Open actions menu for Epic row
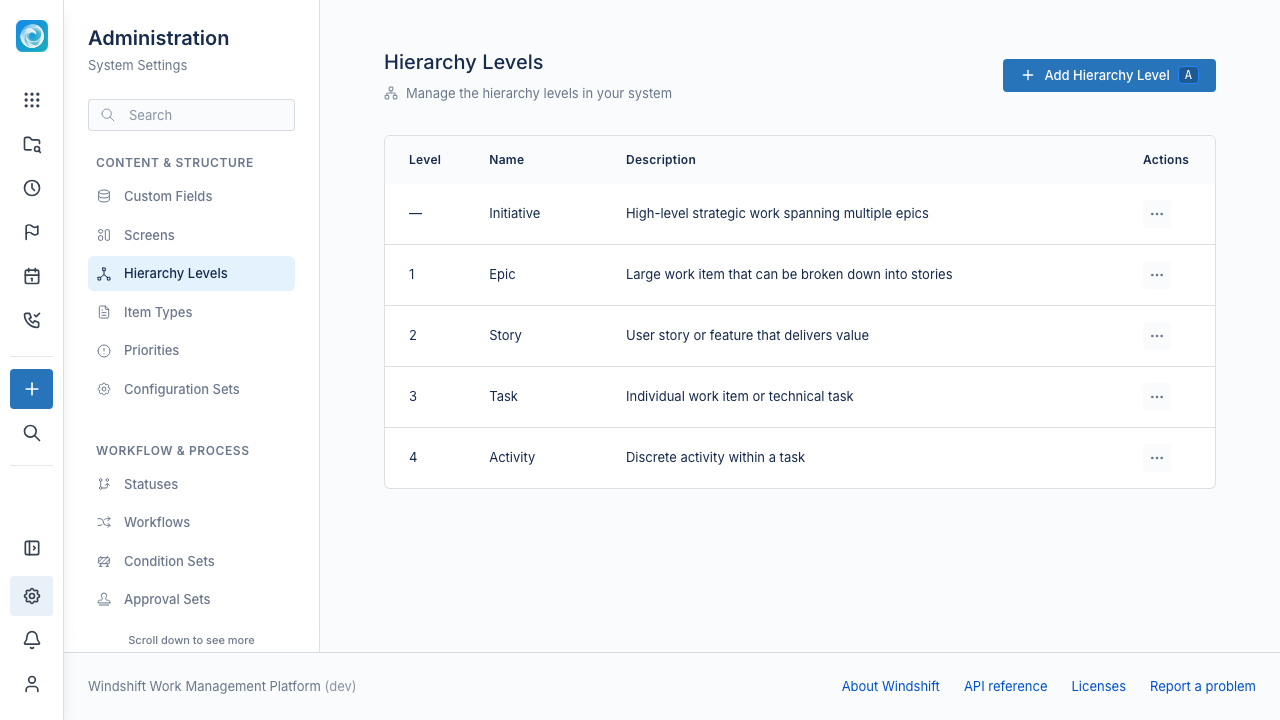Viewport: 1280px width, 720px height. pos(1157,275)
